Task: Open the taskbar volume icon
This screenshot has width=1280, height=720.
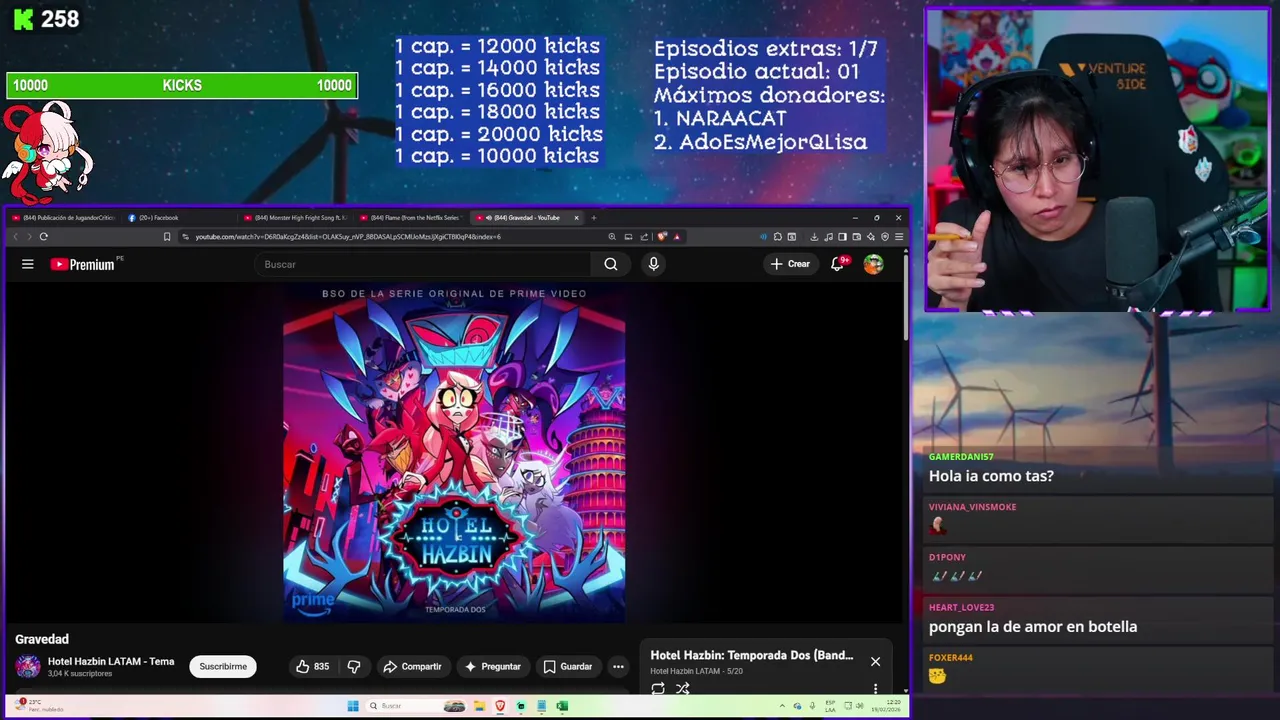Action: pyautogui.click(x=860, y=706)
